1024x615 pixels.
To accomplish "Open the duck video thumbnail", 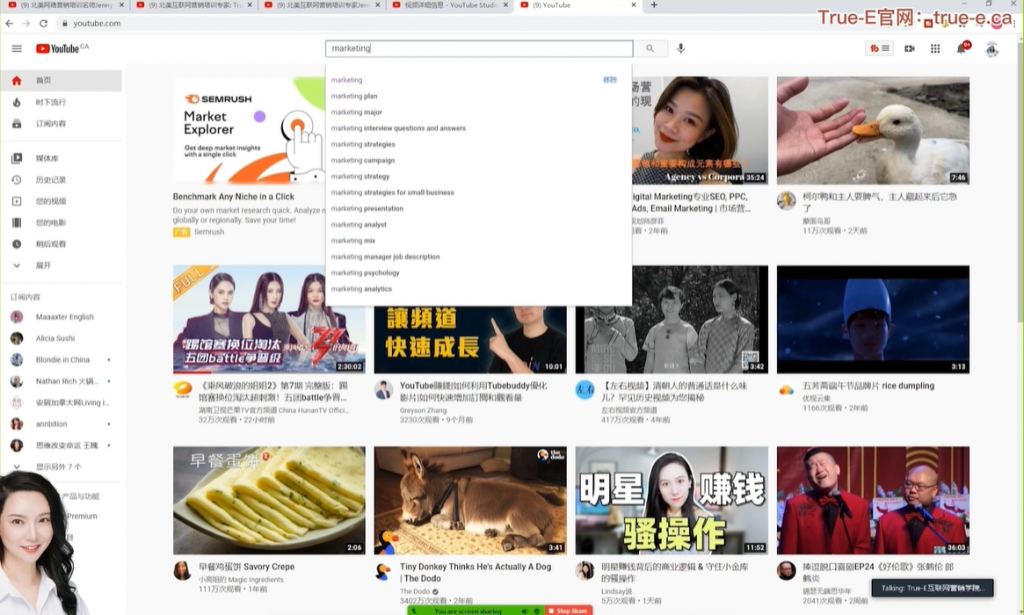I will pos(872,130).
